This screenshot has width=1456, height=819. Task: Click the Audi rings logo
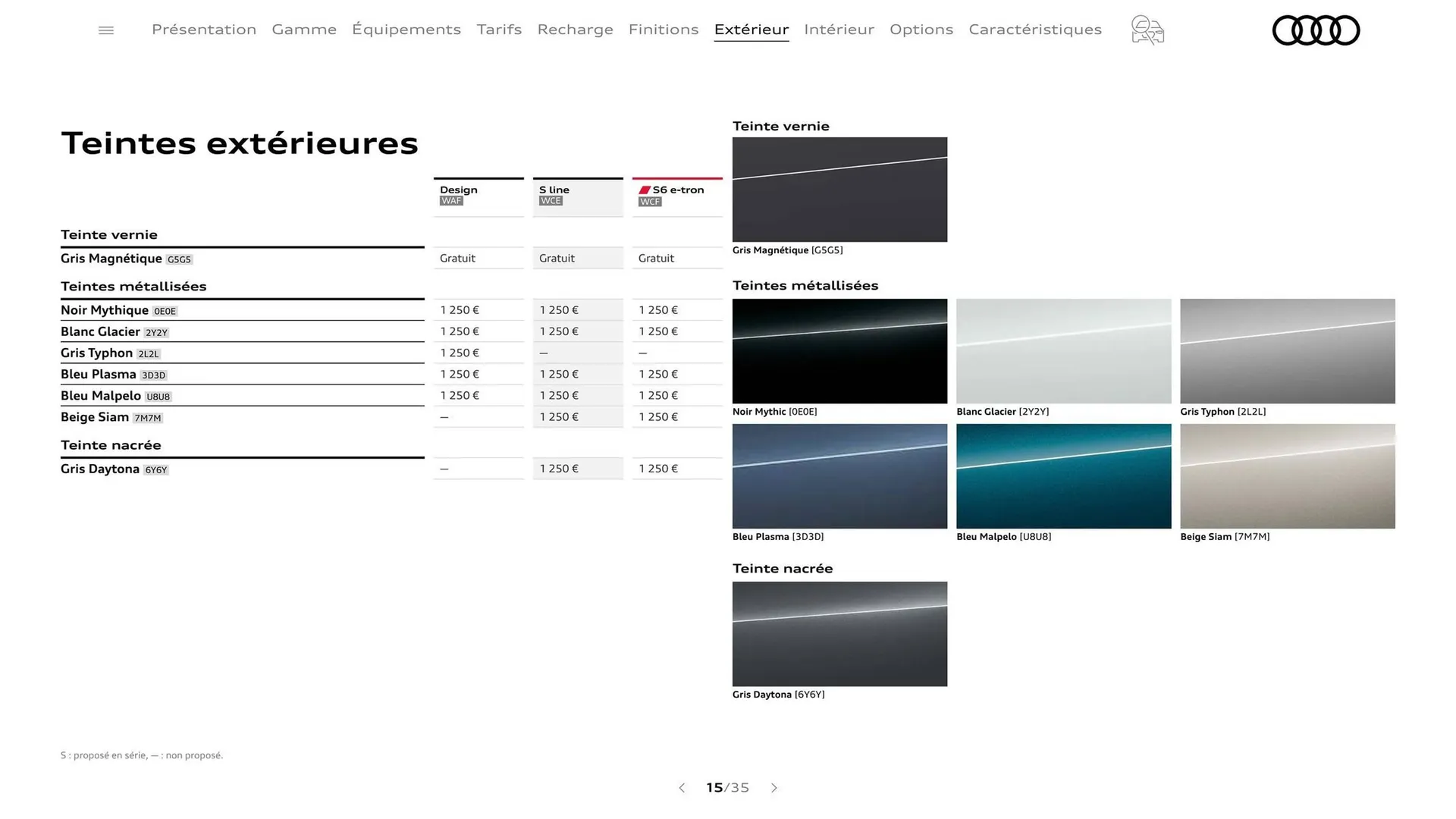point(1316,30)
